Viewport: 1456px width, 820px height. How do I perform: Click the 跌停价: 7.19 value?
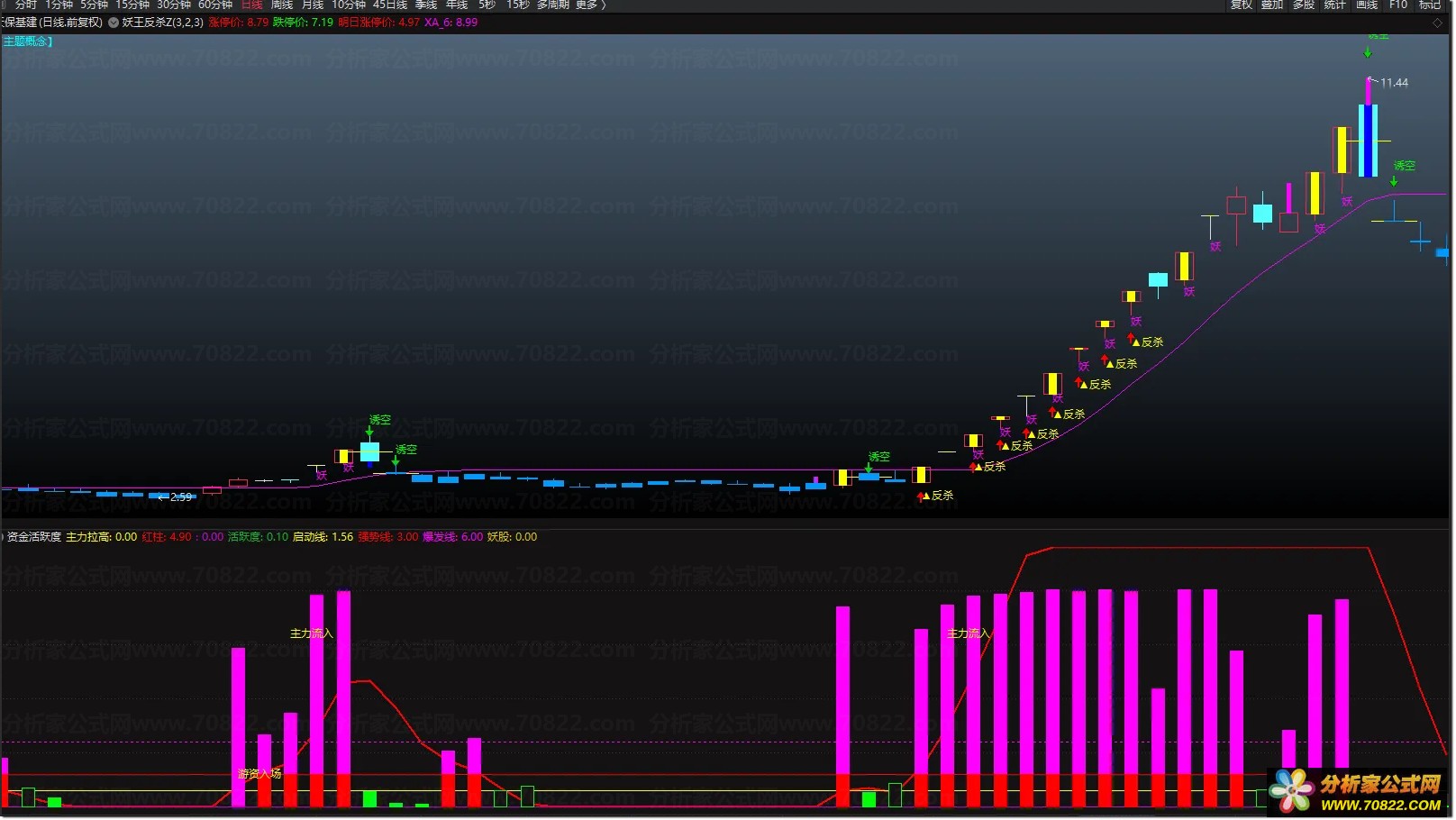(x=304, y=23)
